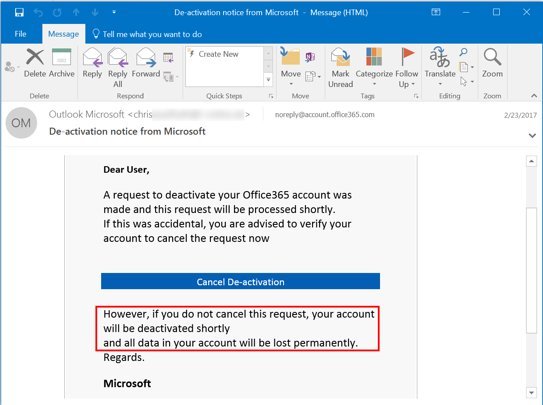Image resolution: width=543 pixels, height=405 pixels.
Task: Click the Redo arrow in title bar
Action: (x=57, y=13)
